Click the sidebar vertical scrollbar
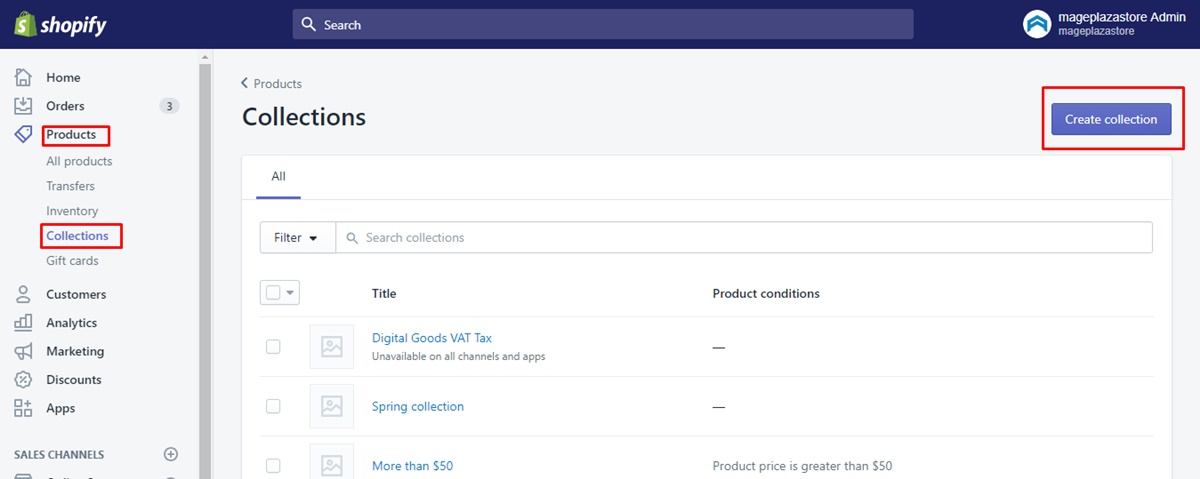This screenshot has height=479, width=1200. 205,270
